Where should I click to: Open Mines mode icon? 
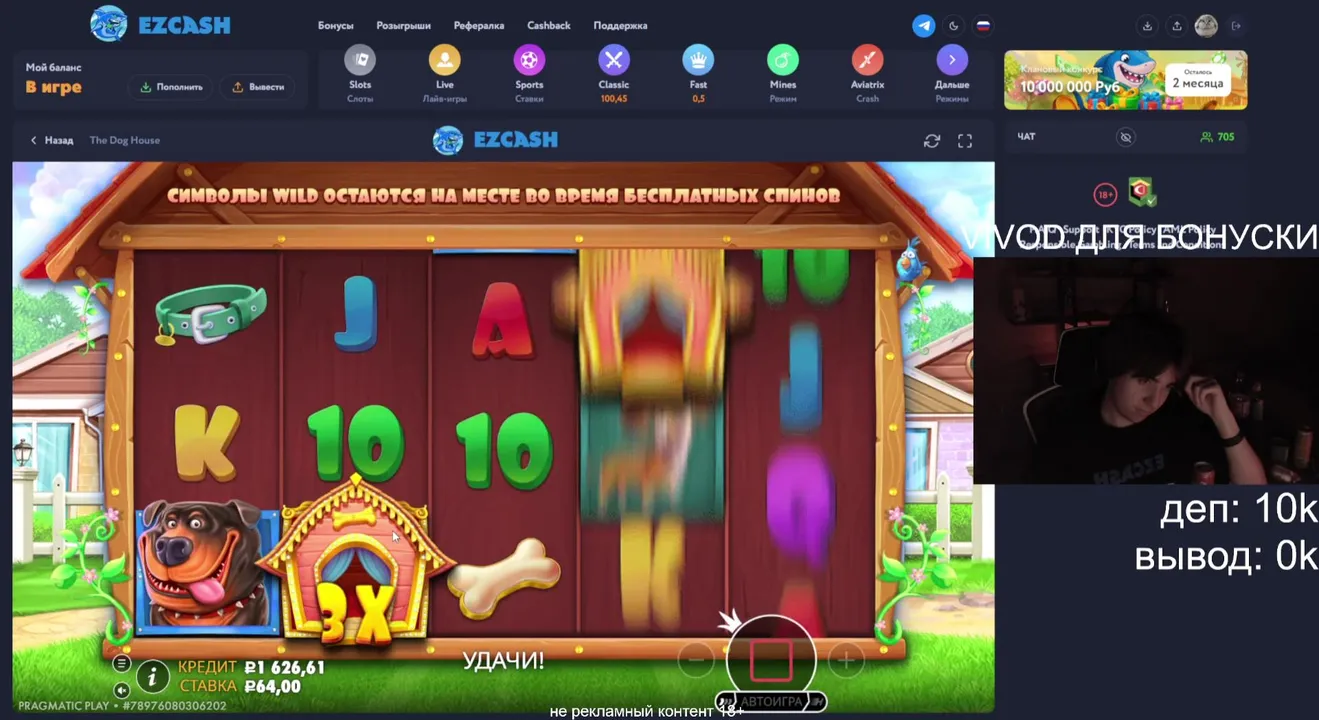(783, 61)
